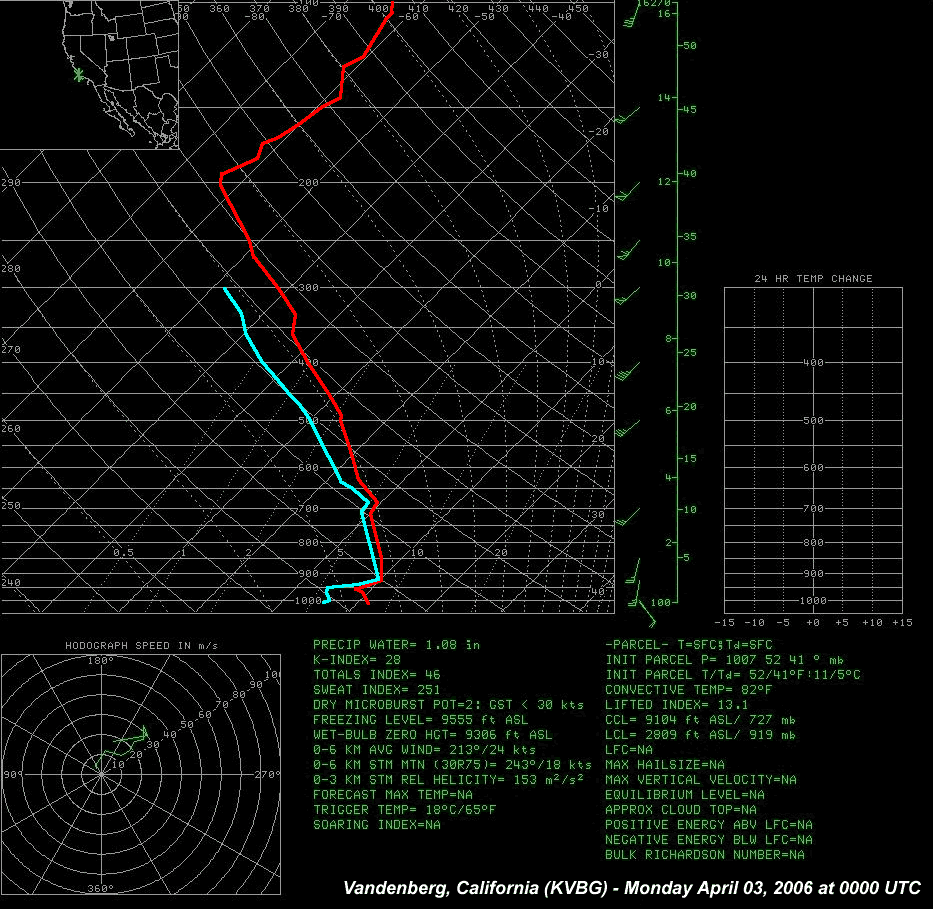Click the "+0" axis label under temp change chart
The width and height of the screenshot is (933, 909).
pyautogui.click(x=813, y=622)
